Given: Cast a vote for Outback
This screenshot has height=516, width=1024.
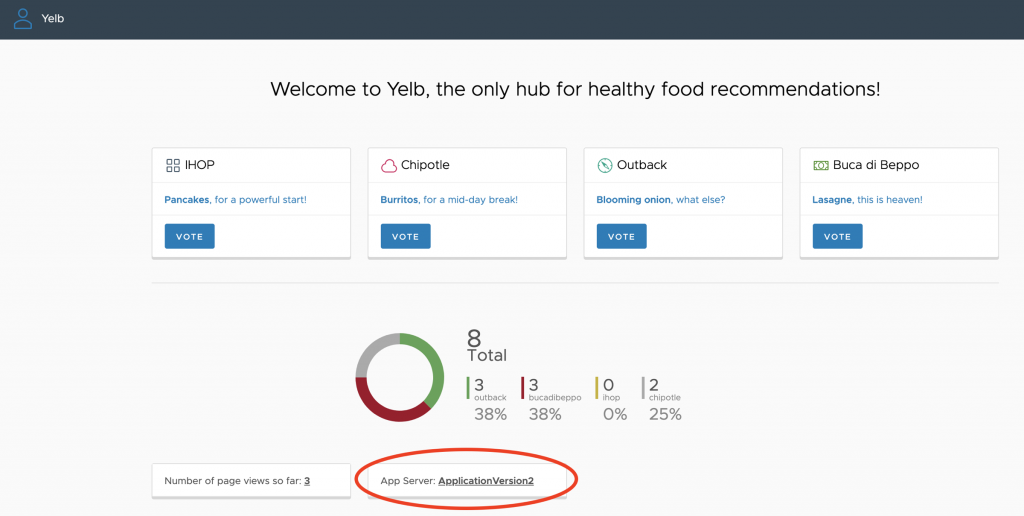Looking at the screenshot, I should [621, 236].
